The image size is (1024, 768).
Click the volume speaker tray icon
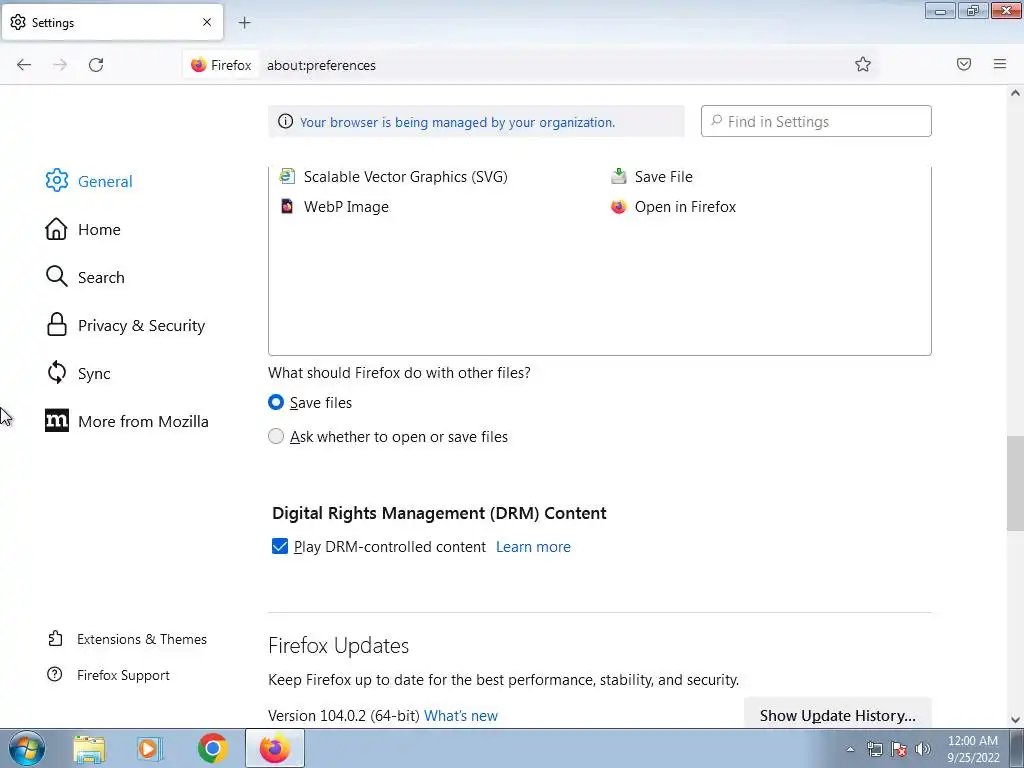click(923, 749)
